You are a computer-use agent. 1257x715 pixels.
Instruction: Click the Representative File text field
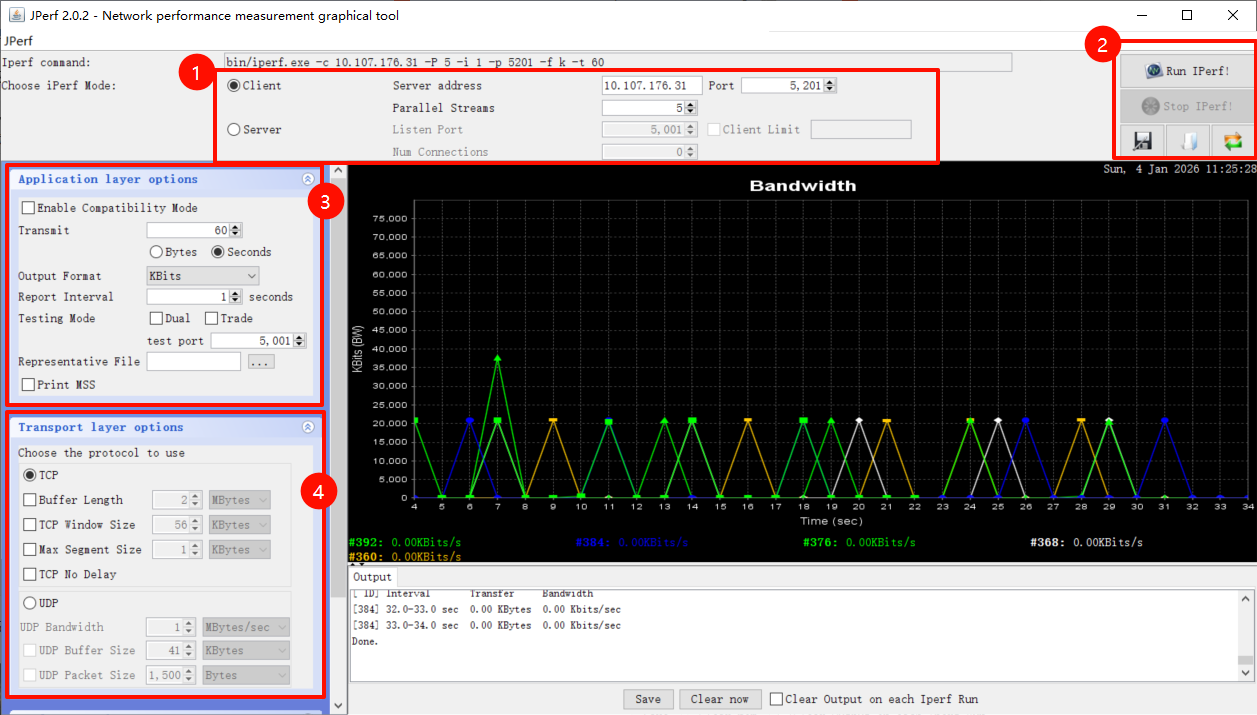194,362
